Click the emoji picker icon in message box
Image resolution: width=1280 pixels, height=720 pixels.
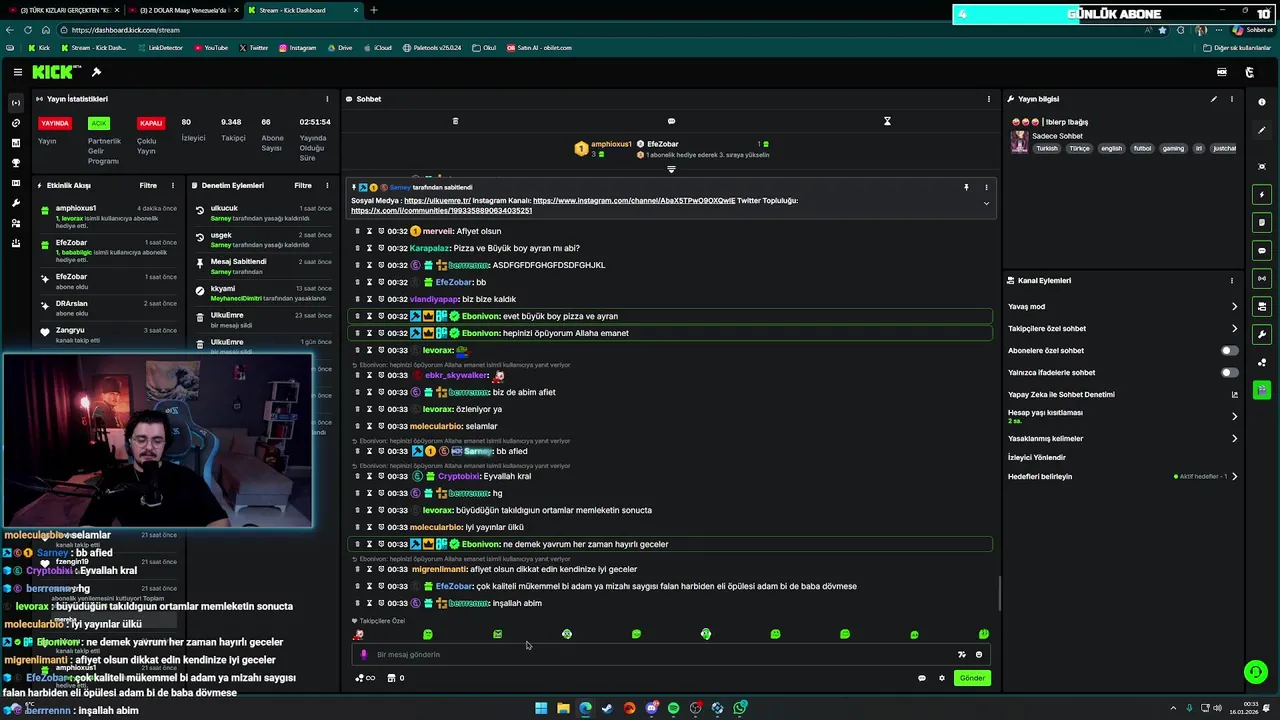click(979, 655)
